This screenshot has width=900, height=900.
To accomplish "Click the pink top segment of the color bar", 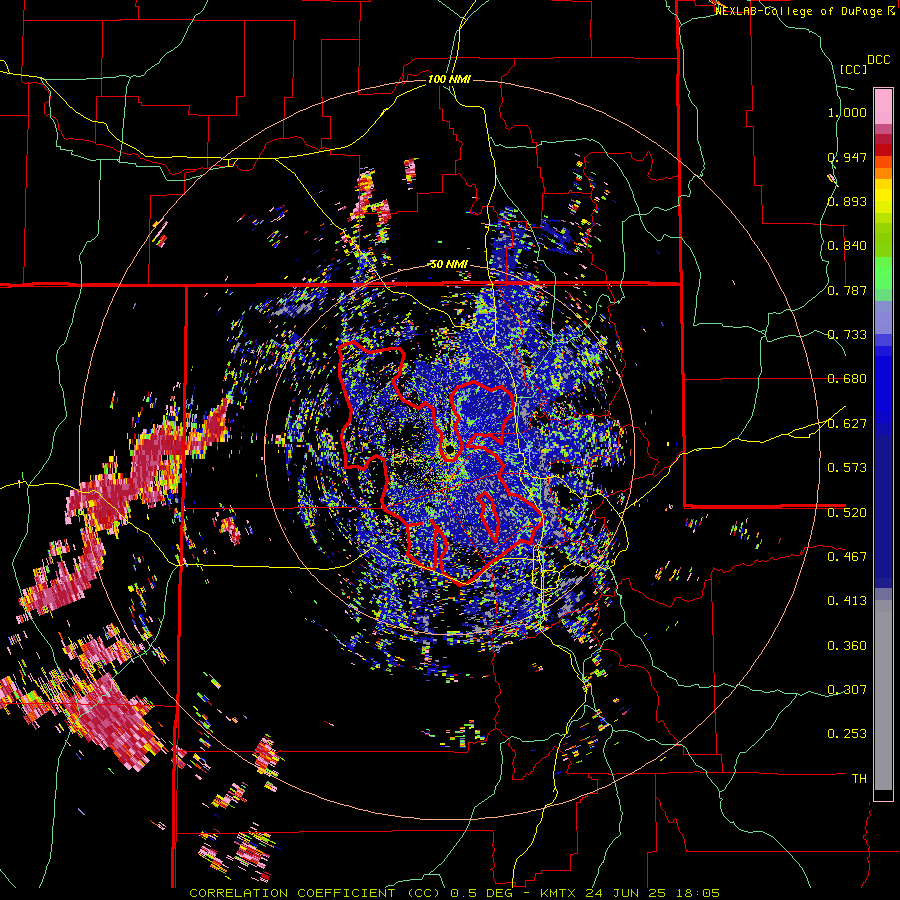I will click(x=883, y=106).
